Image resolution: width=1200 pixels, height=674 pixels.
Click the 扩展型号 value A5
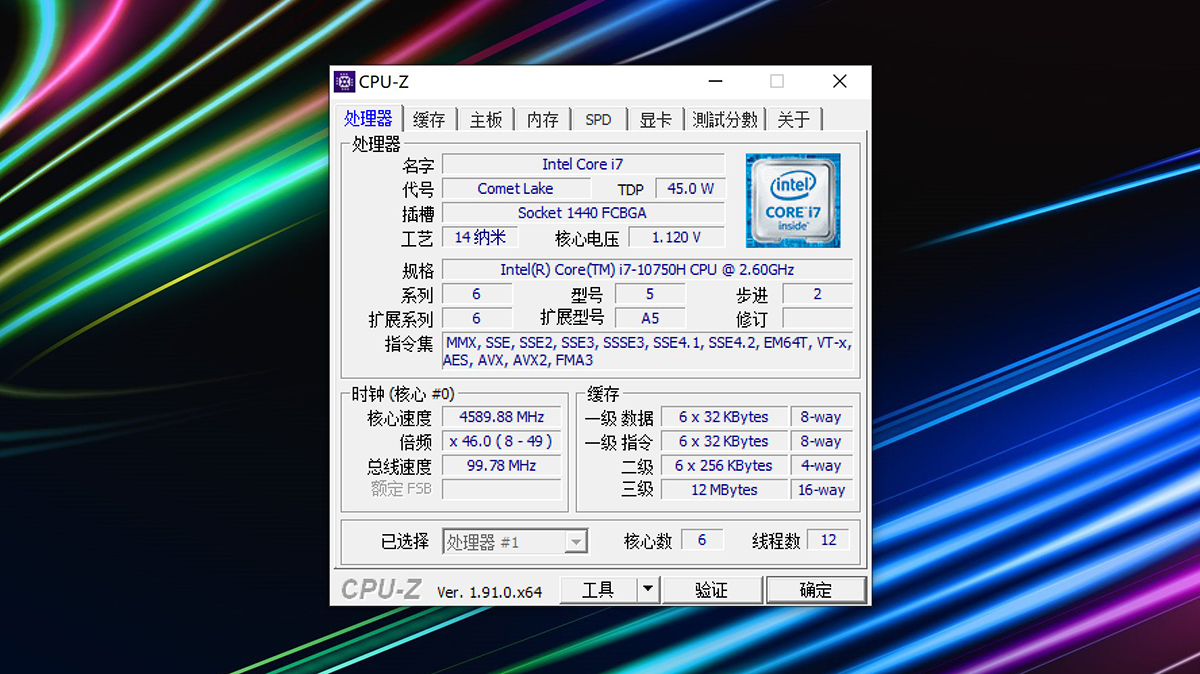pyautogui.click(x=650, y=318)
